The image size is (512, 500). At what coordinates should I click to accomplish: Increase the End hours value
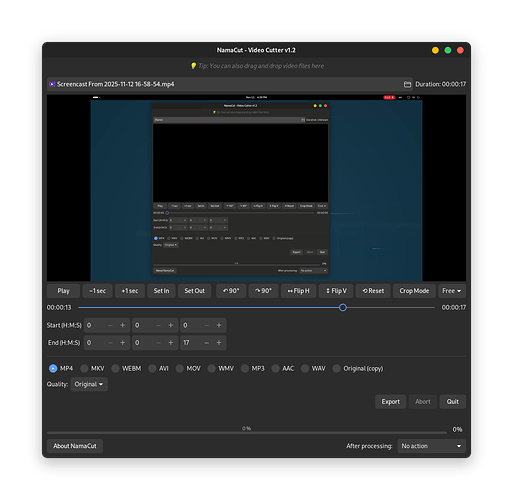[122, 342]
